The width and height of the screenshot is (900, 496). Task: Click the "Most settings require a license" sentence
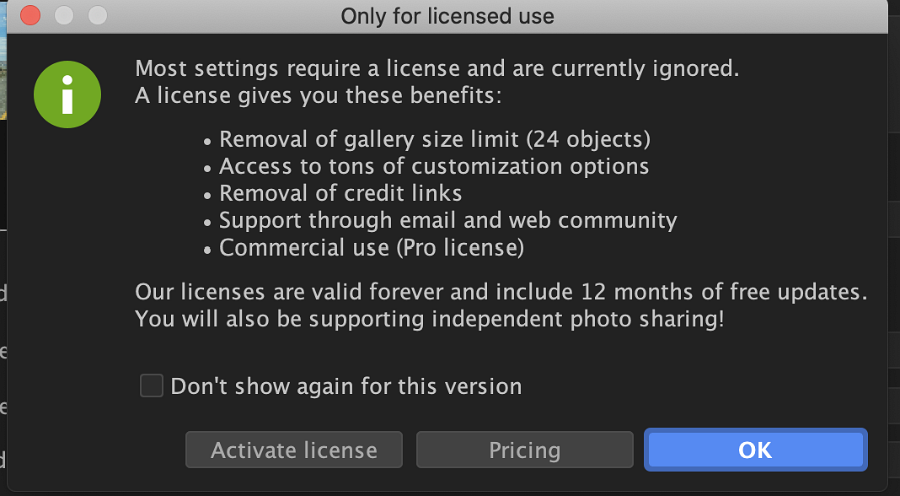437,69
